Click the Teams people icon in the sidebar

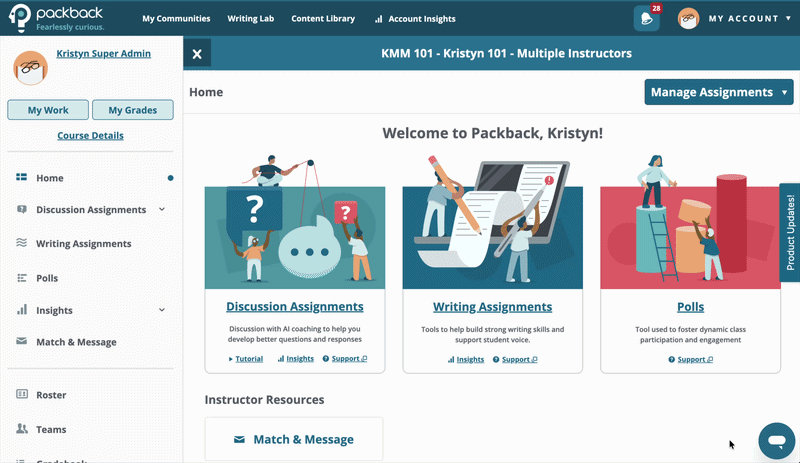tap(22, 428)
